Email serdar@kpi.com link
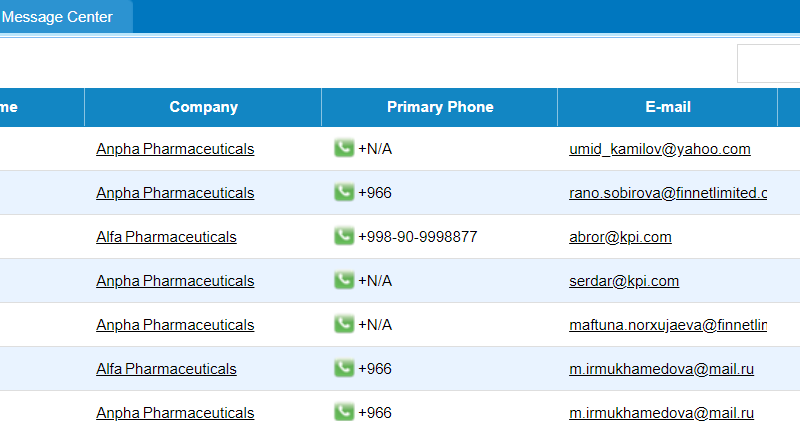This screenshot has height=421, width=800. [x=624, y=281]
